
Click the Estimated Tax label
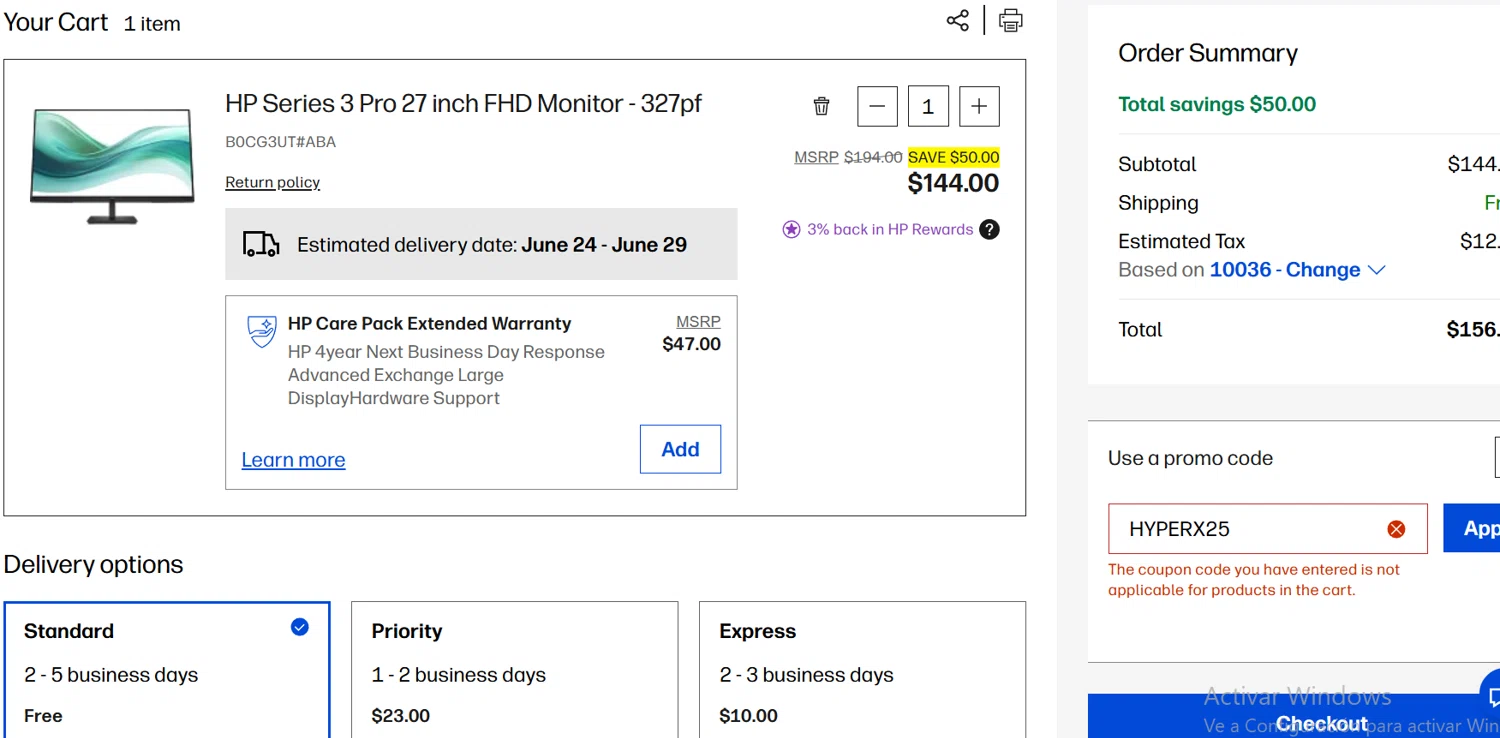click(x=1182, y=241)
